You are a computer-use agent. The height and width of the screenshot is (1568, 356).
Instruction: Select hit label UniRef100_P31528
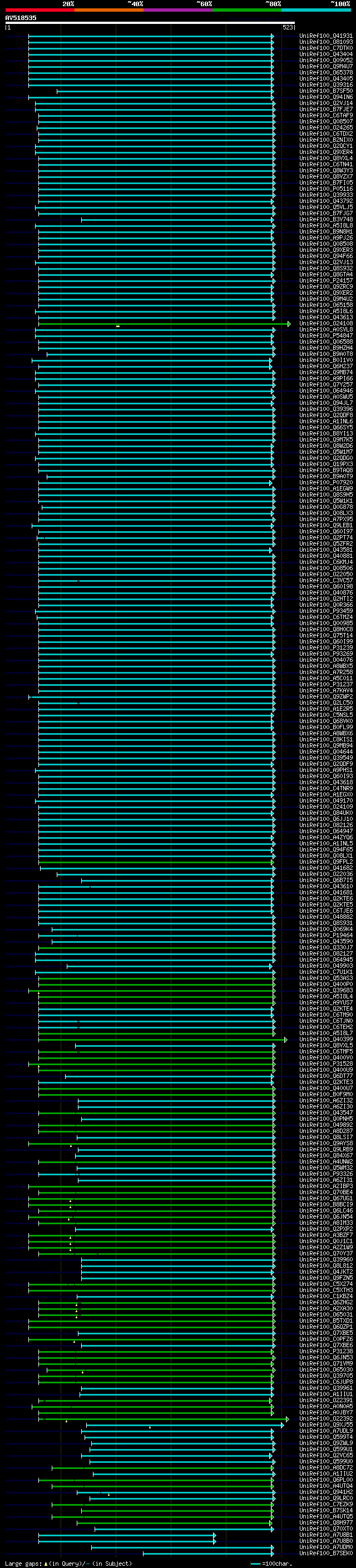coord(325,1064)
